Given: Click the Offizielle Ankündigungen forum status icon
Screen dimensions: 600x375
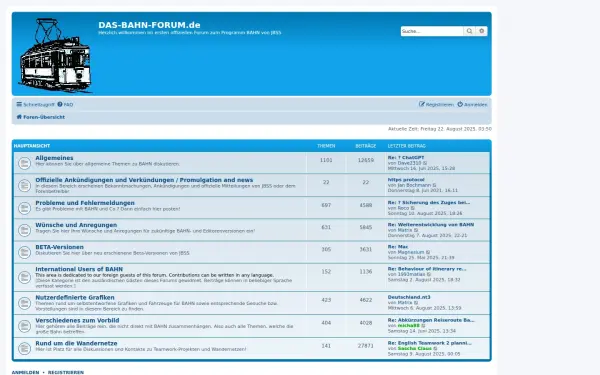Looking at the screenshot, I should point(24,186).
